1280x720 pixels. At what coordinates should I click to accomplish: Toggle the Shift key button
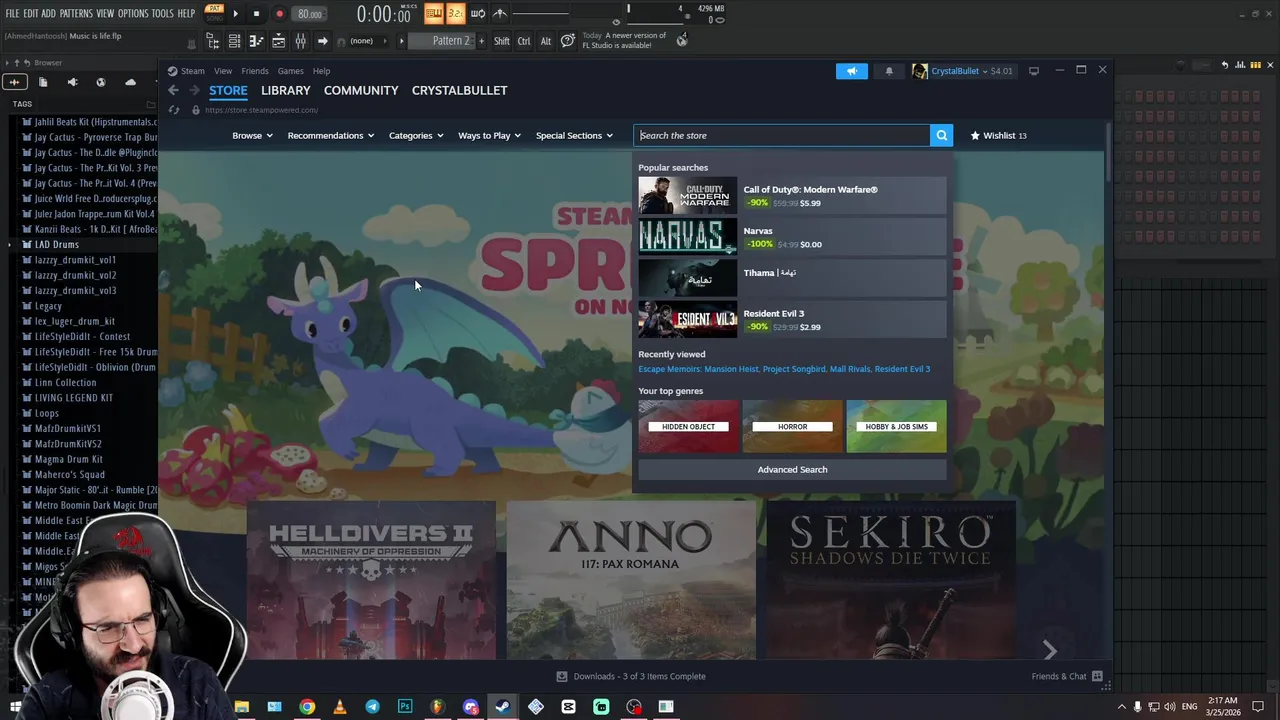[x=502, y=41]
